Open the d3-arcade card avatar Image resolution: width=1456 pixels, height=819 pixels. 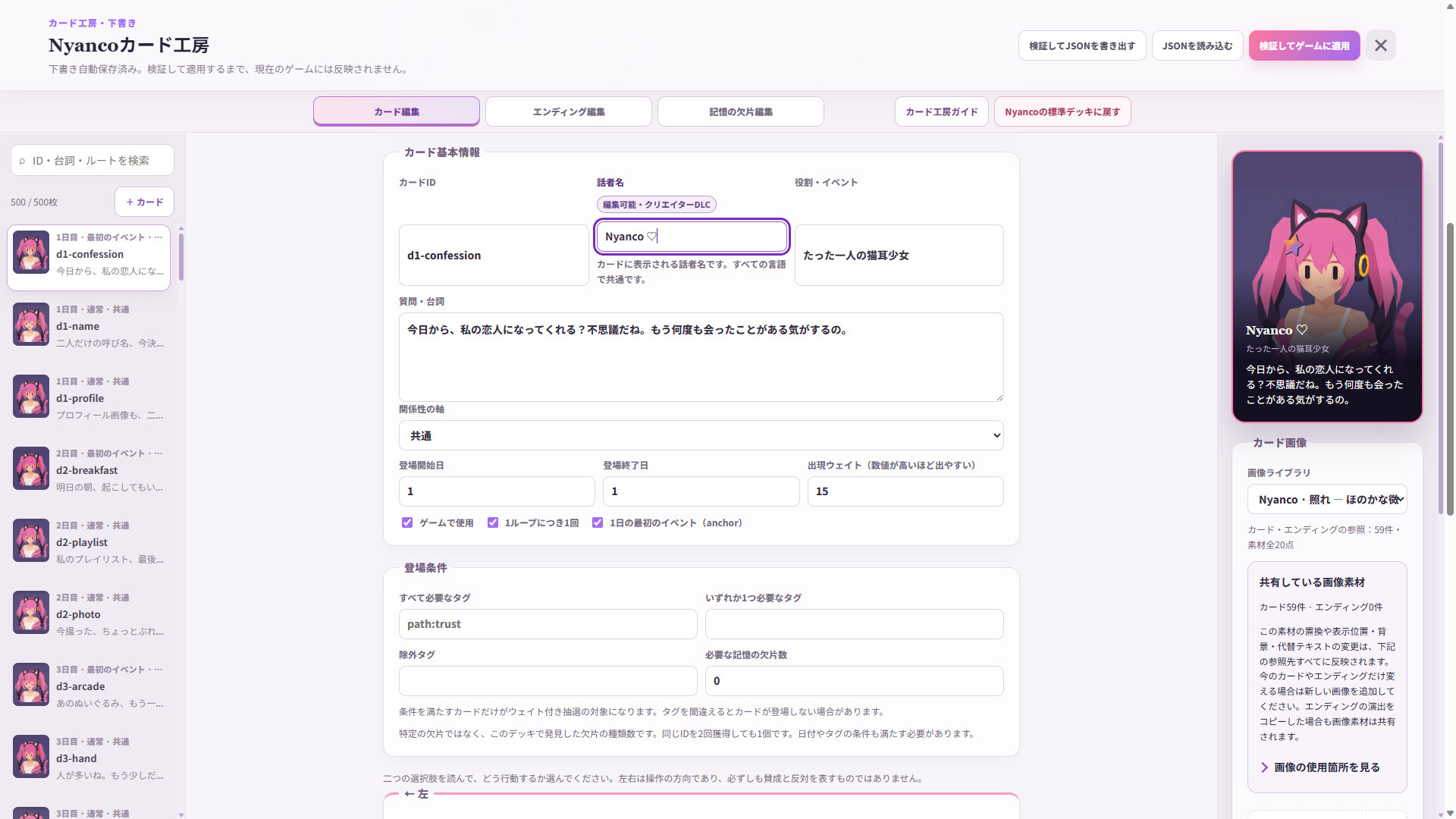[x=31, y=685]
